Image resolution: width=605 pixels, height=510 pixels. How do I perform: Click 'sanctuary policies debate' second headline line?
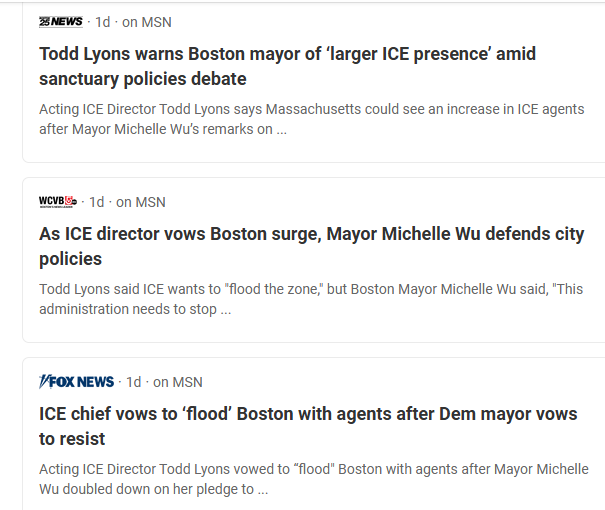(142, 79)
